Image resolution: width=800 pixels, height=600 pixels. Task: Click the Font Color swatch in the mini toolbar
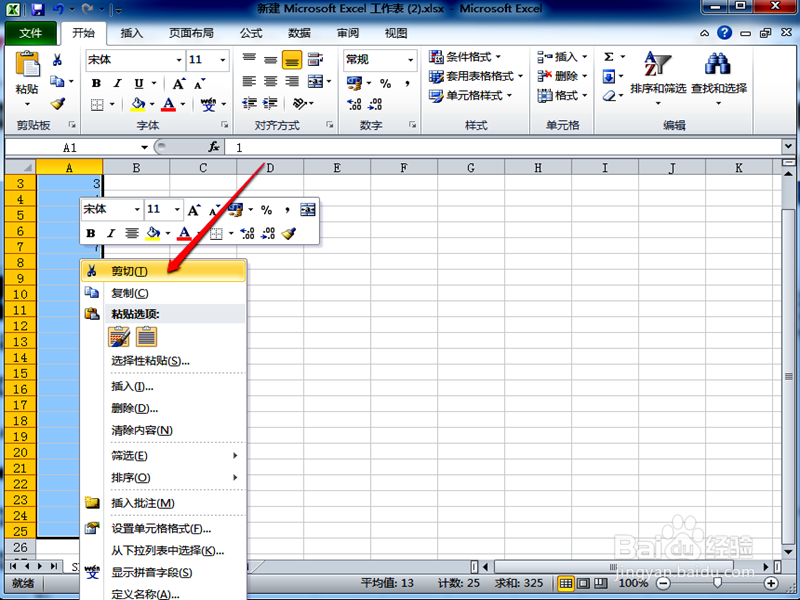click(184, 233)
